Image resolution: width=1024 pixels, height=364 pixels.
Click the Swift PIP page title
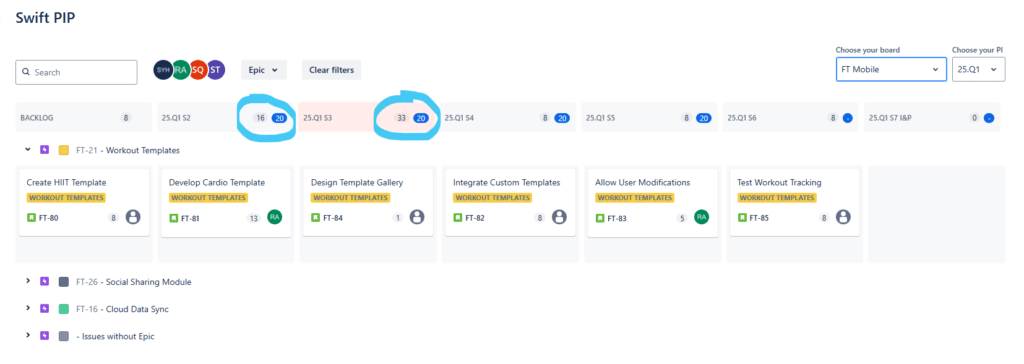coord(45,18)
